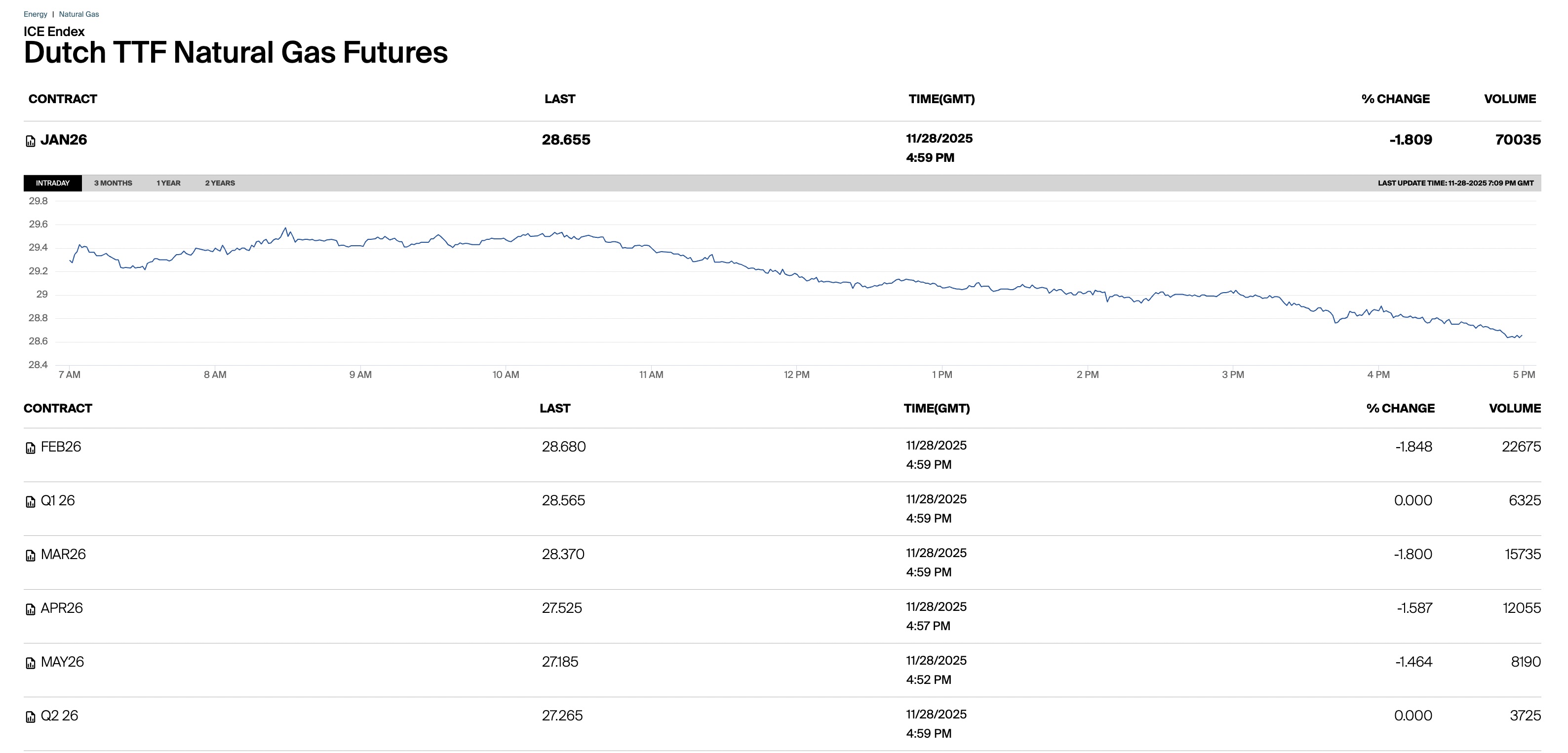Image resolution: width=1568 pixels, height=753 pixels.
Task: Click the MAR26 contract label
Action: point(63,555)
